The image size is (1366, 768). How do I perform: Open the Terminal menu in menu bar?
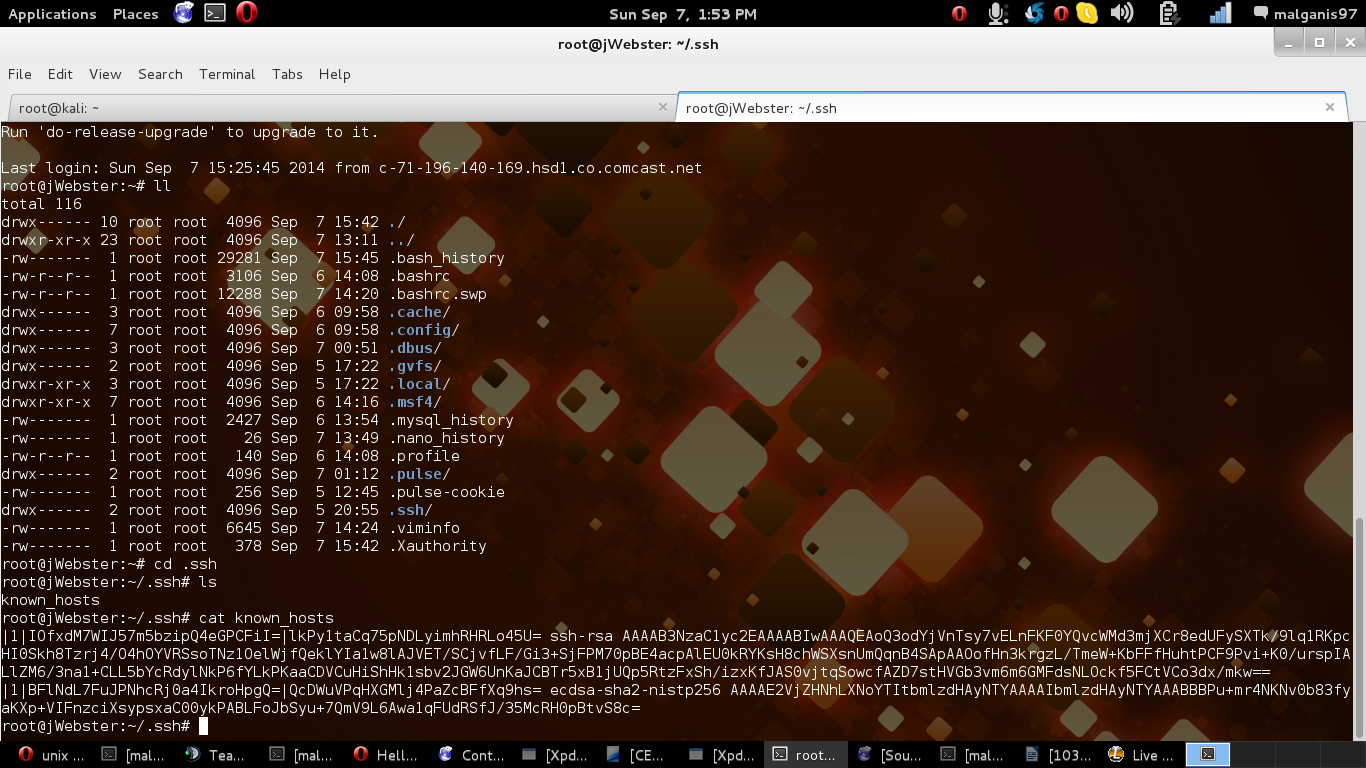pos(227,74)
